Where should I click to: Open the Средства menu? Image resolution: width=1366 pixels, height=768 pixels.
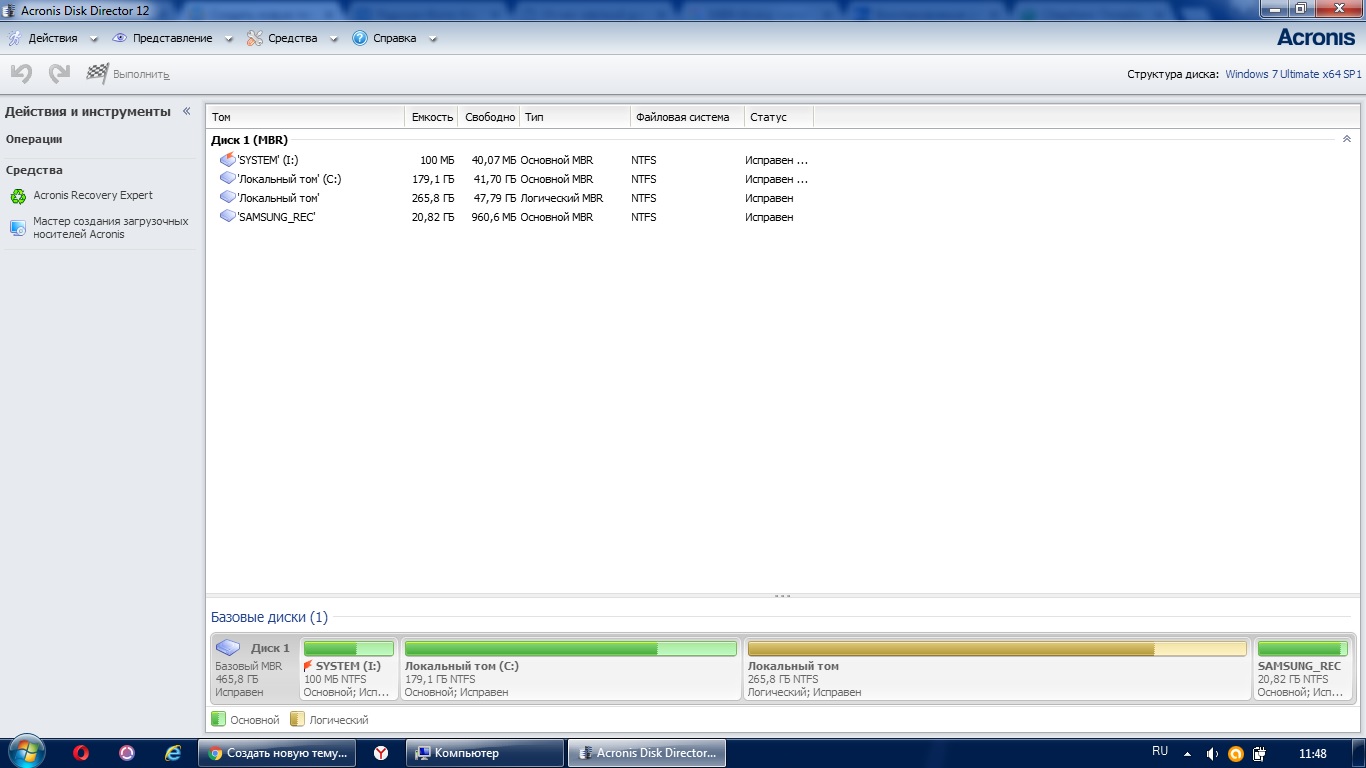(x=292, y=38)
